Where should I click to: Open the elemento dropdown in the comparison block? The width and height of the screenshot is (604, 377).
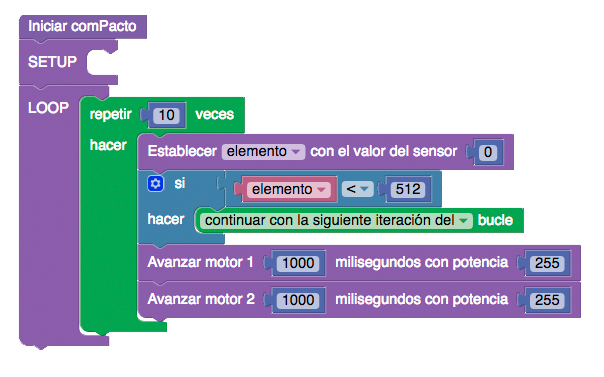289,189
